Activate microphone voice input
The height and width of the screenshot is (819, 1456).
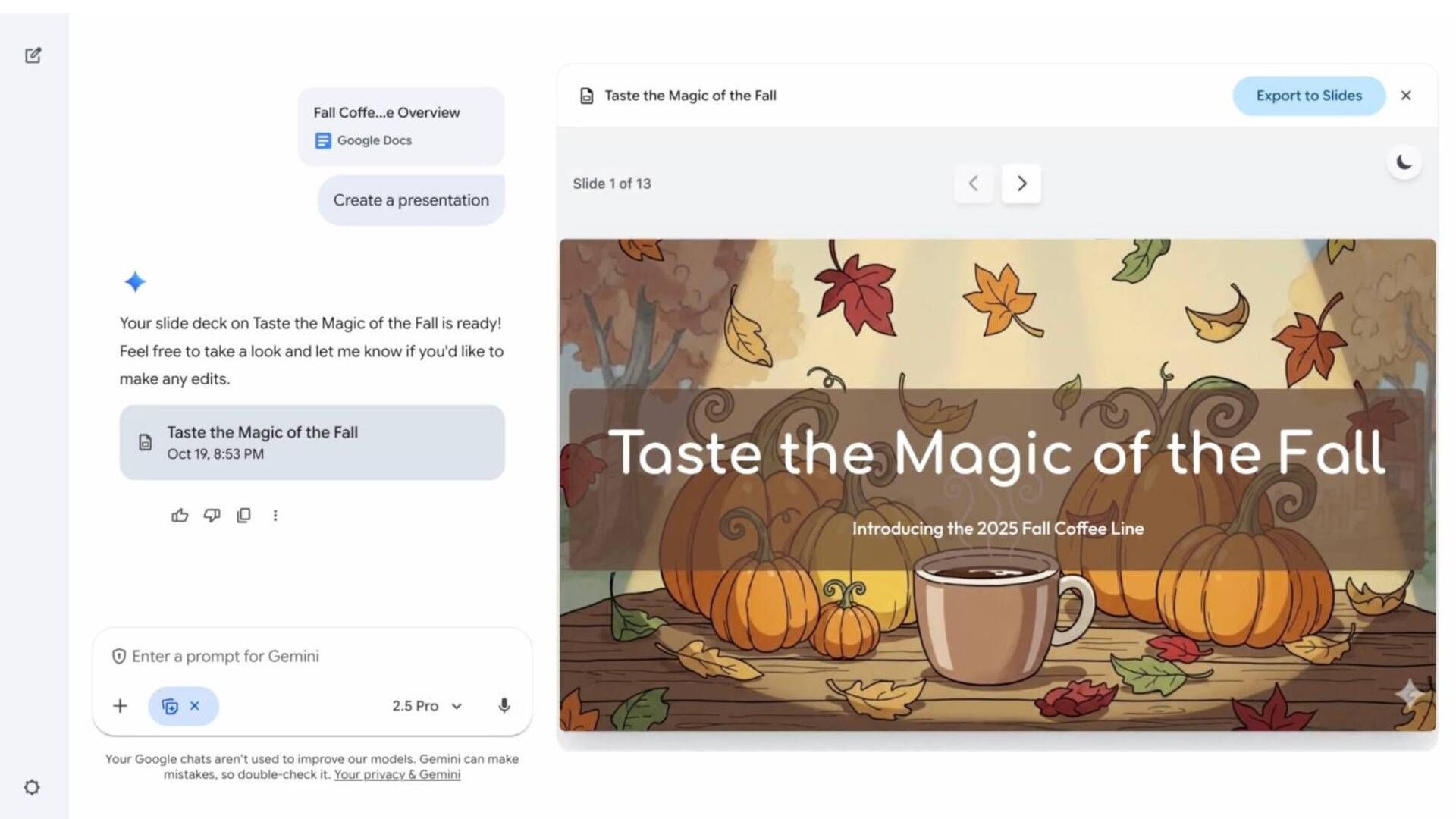coord(504,706)
